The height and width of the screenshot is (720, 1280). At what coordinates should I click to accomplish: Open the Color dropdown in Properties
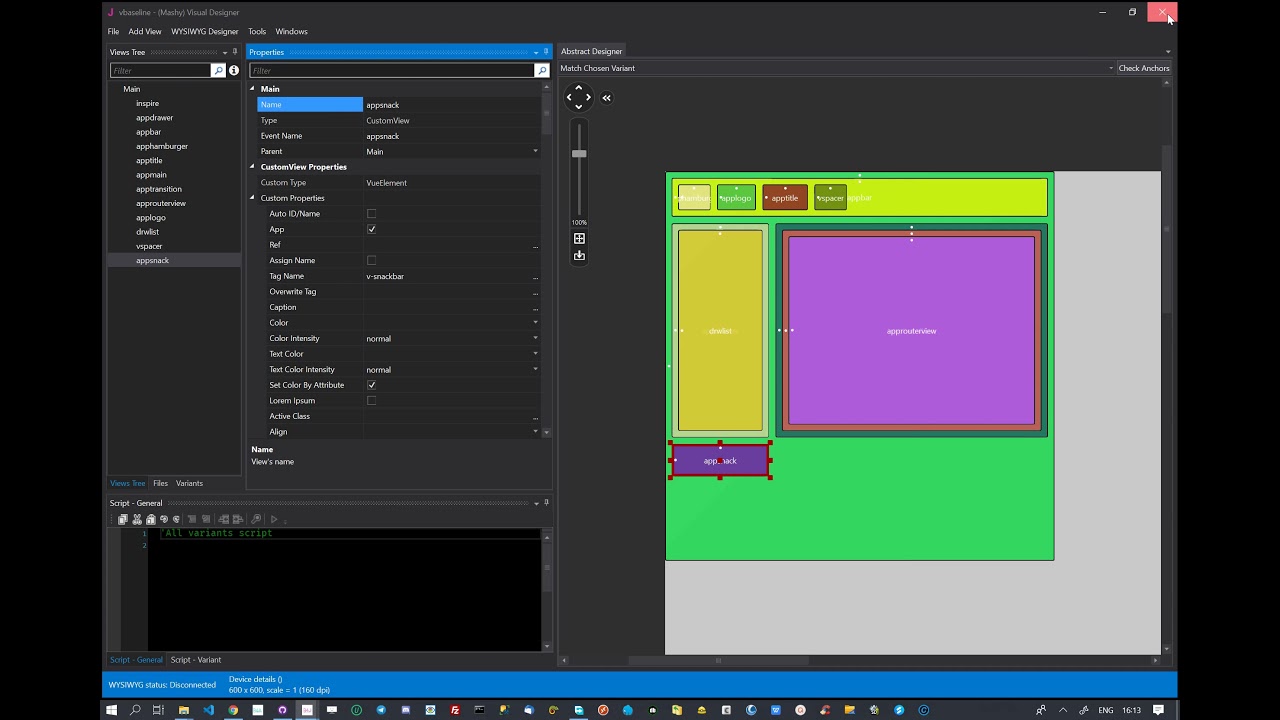coord(535,323)
